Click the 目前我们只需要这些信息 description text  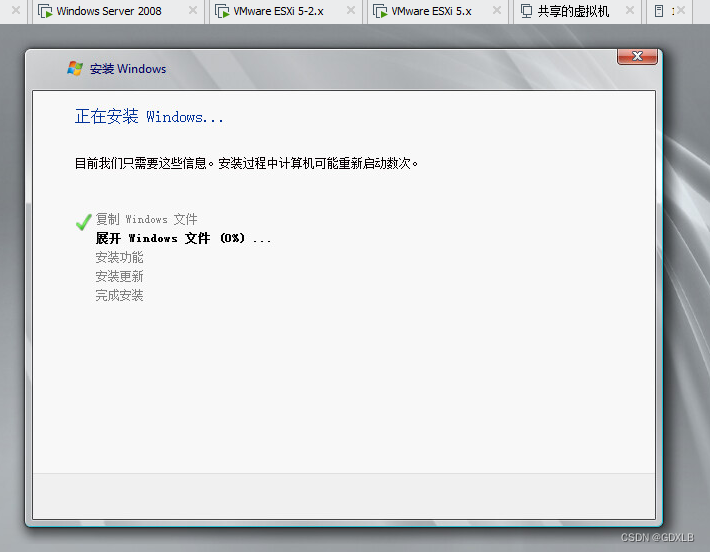[x=246, y=163]
